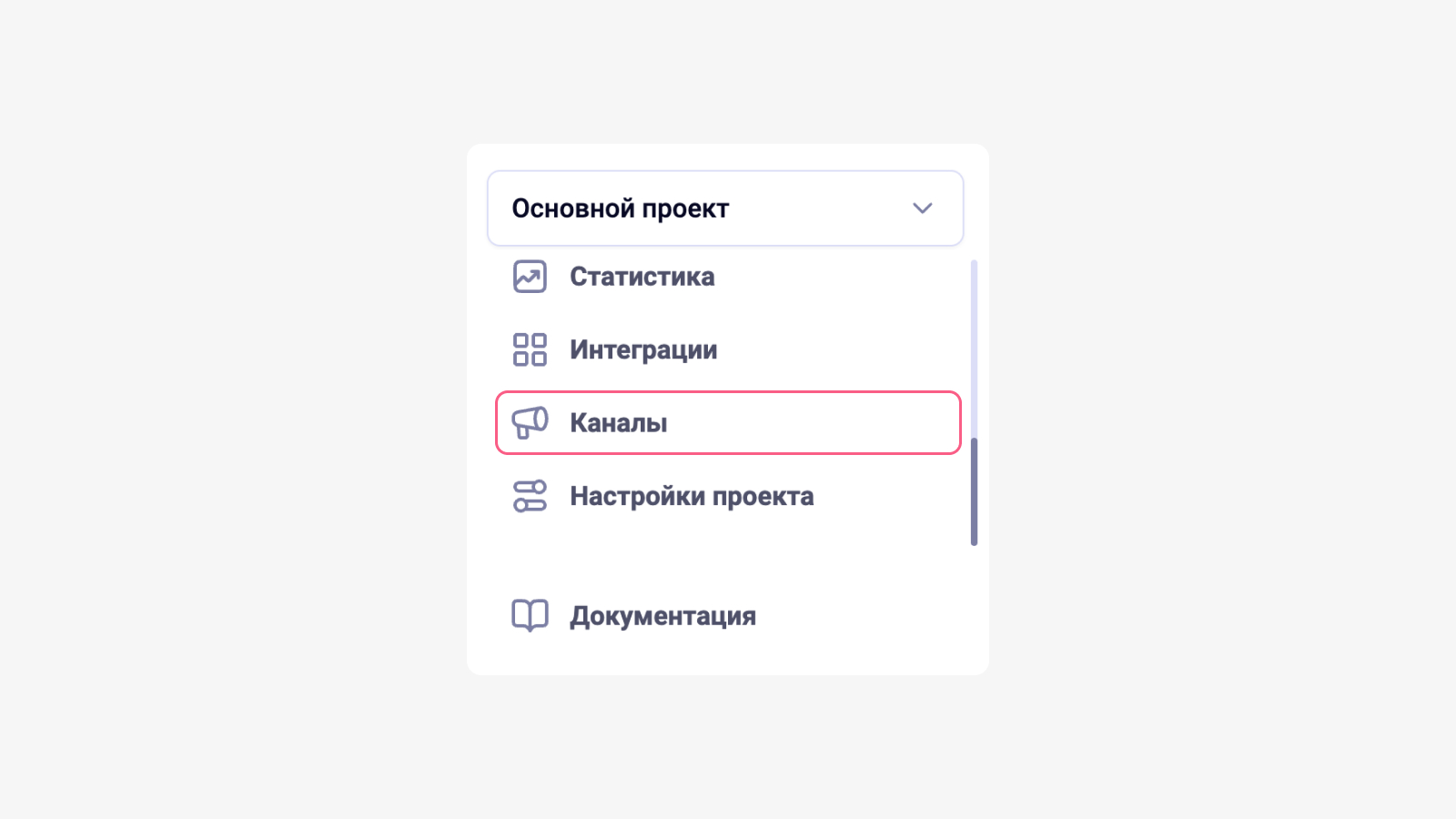Go to Каналы by its text label
This screenshot has width=1456, height=819.
(618, 423)
